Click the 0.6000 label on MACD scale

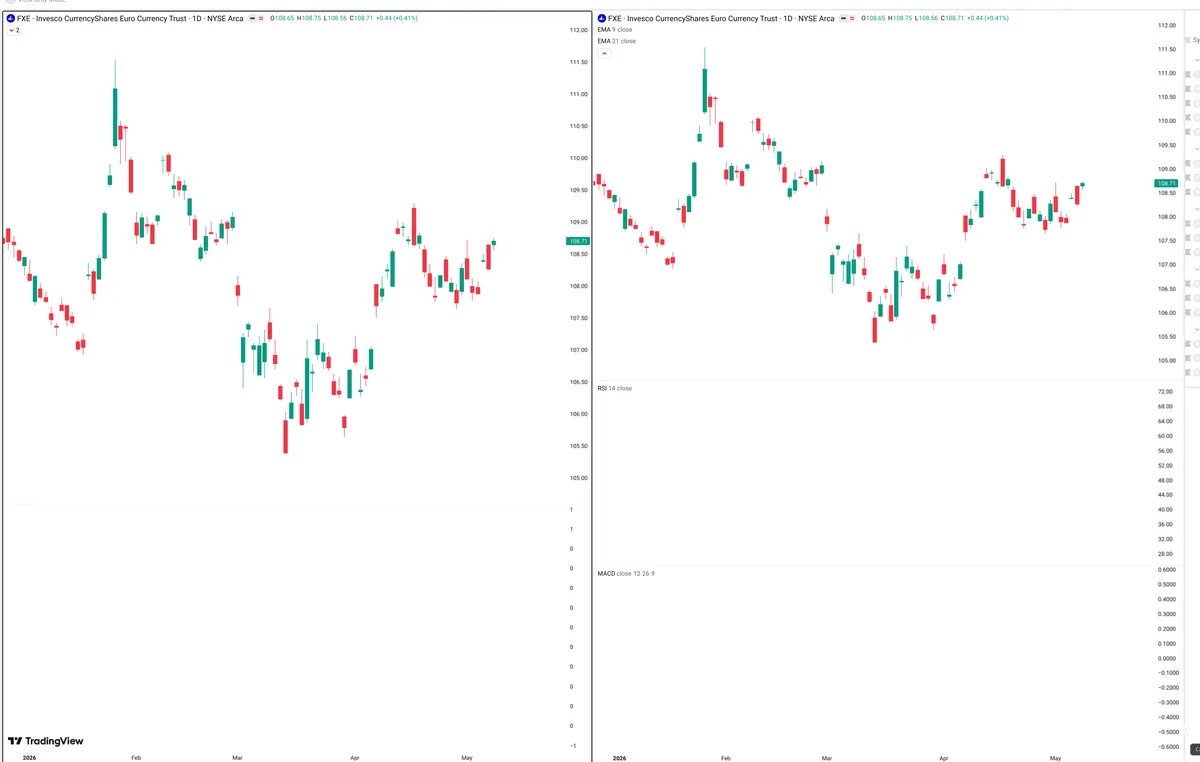click(x=1166, y=569)
